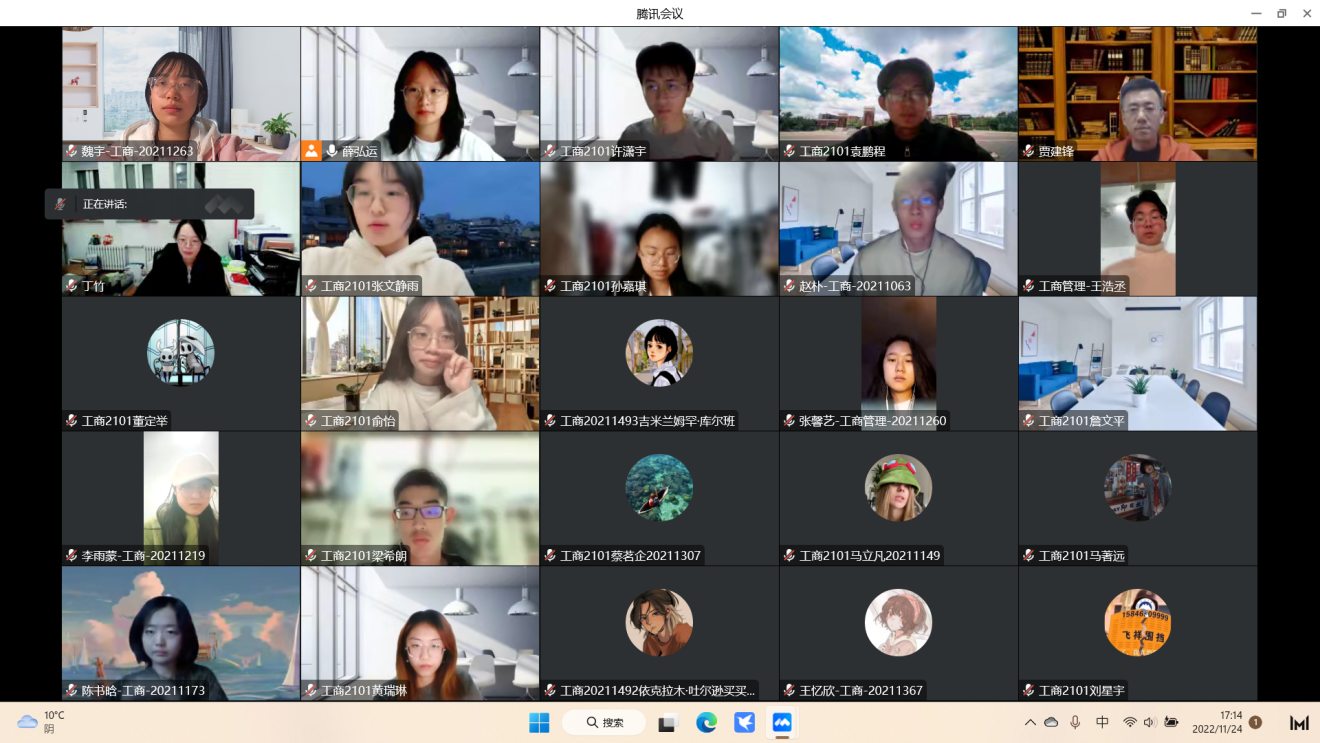
Task: Open the Windows Start menu
Action: coord(539,722)
